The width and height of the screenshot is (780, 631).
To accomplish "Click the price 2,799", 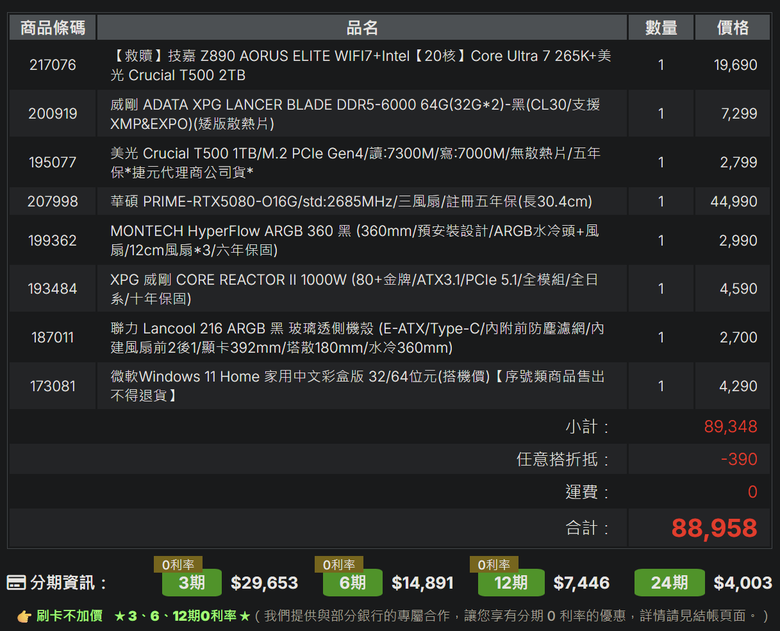I will [738, 163].
